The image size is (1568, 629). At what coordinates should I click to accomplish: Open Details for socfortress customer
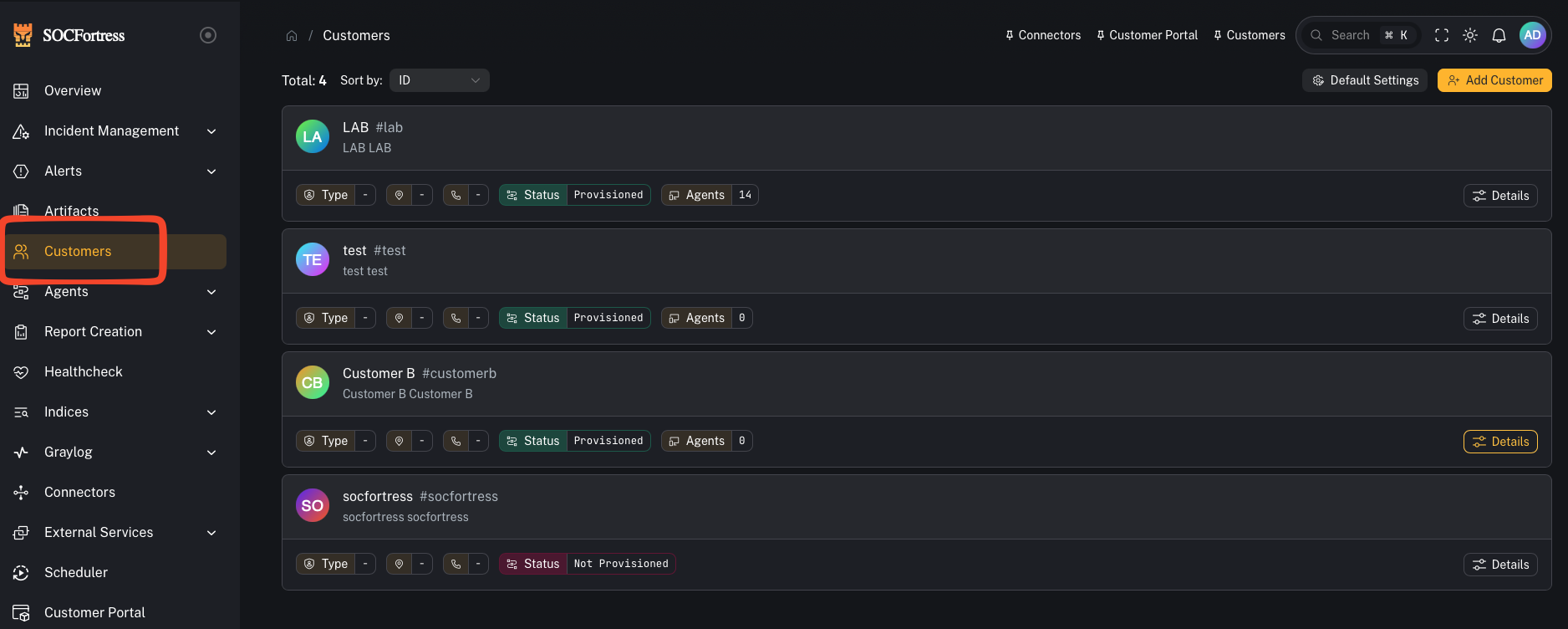tap(1500, 565)
